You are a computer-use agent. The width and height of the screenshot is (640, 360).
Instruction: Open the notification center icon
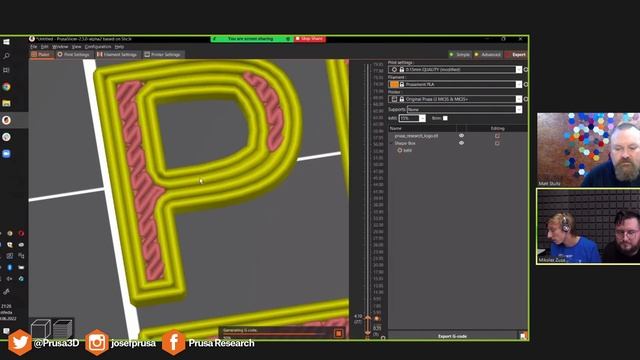tap(6, 331)
